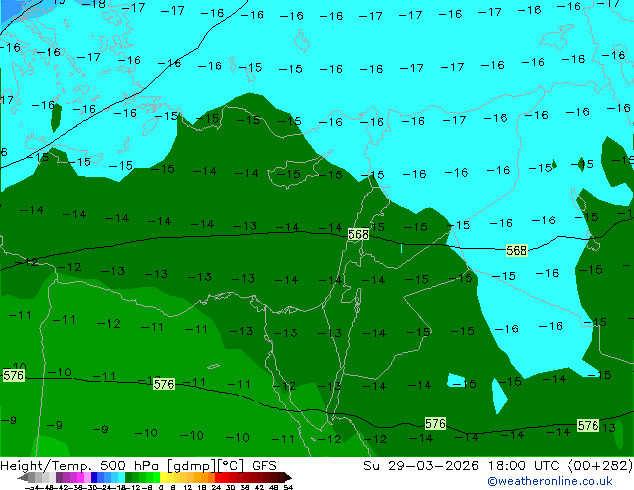Image resolution: width=634 pixels, height=490 pixels.
Task: Click the rightmost "576" contour label
Action: [x=588, y=425]
